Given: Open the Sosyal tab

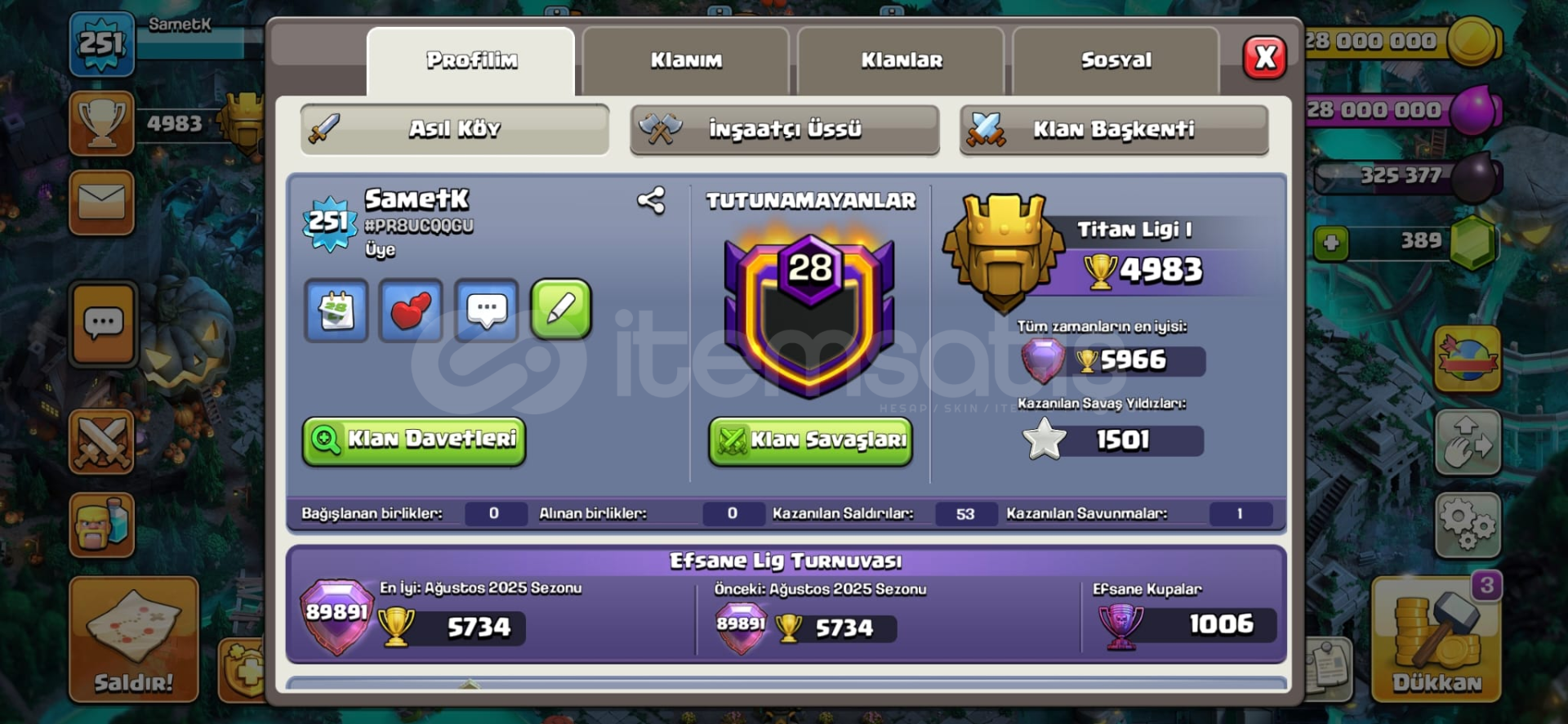Looking at the screenshot, I should tap(1116, 60).
